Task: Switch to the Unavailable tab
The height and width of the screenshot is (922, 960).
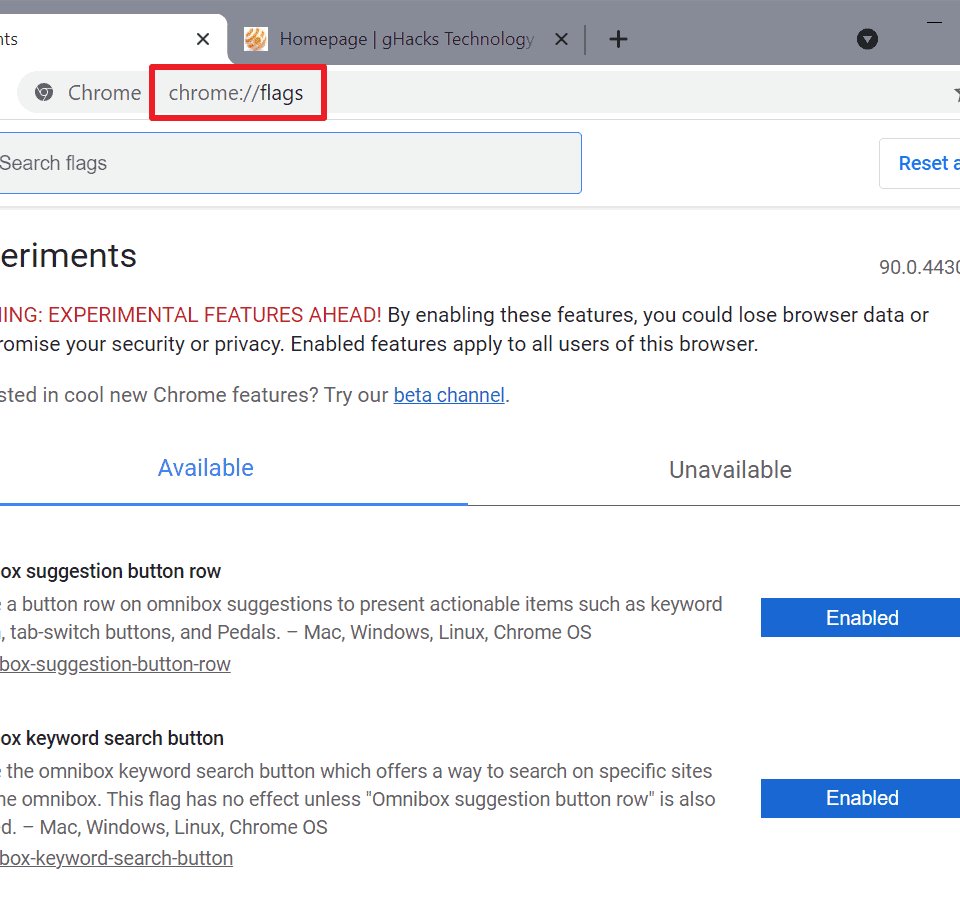Action: coord(730,470)
